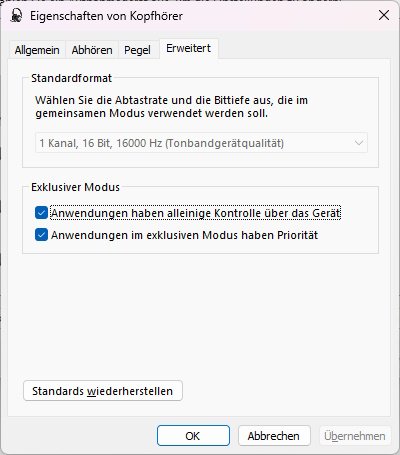Viewport: 400px width, 455px height.
Task: Confirm the dialog with OK
Action: 193,436
